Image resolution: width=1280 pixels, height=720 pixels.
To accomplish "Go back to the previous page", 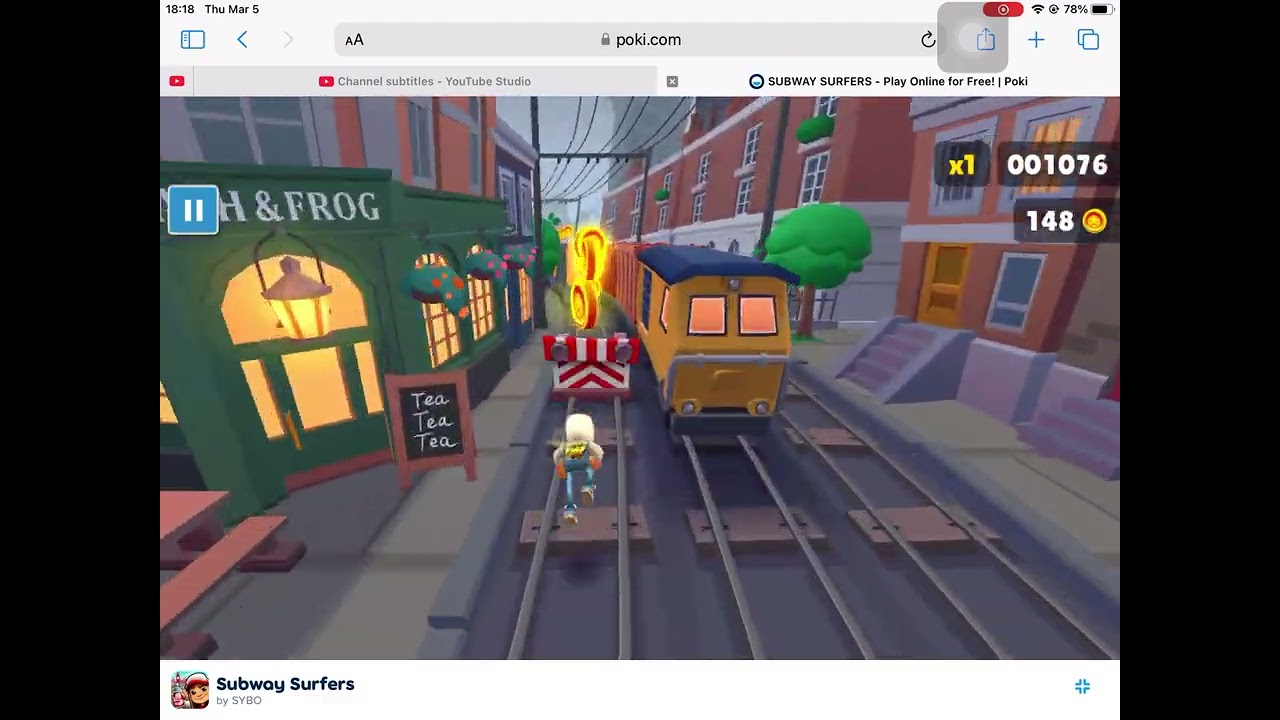I will (242, 40).
